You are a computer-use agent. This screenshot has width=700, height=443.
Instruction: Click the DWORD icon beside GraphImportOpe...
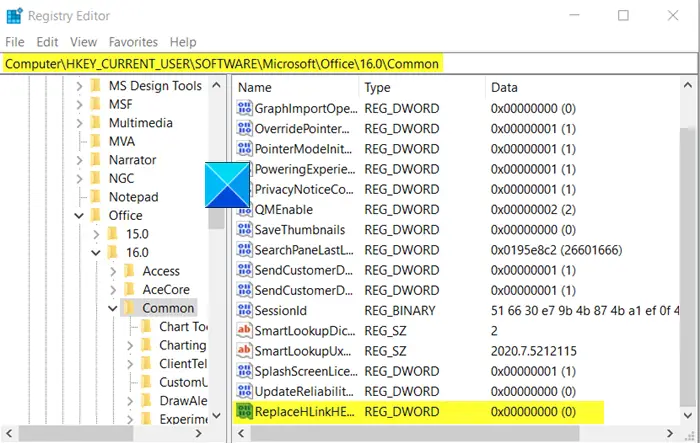click(244, 108)
